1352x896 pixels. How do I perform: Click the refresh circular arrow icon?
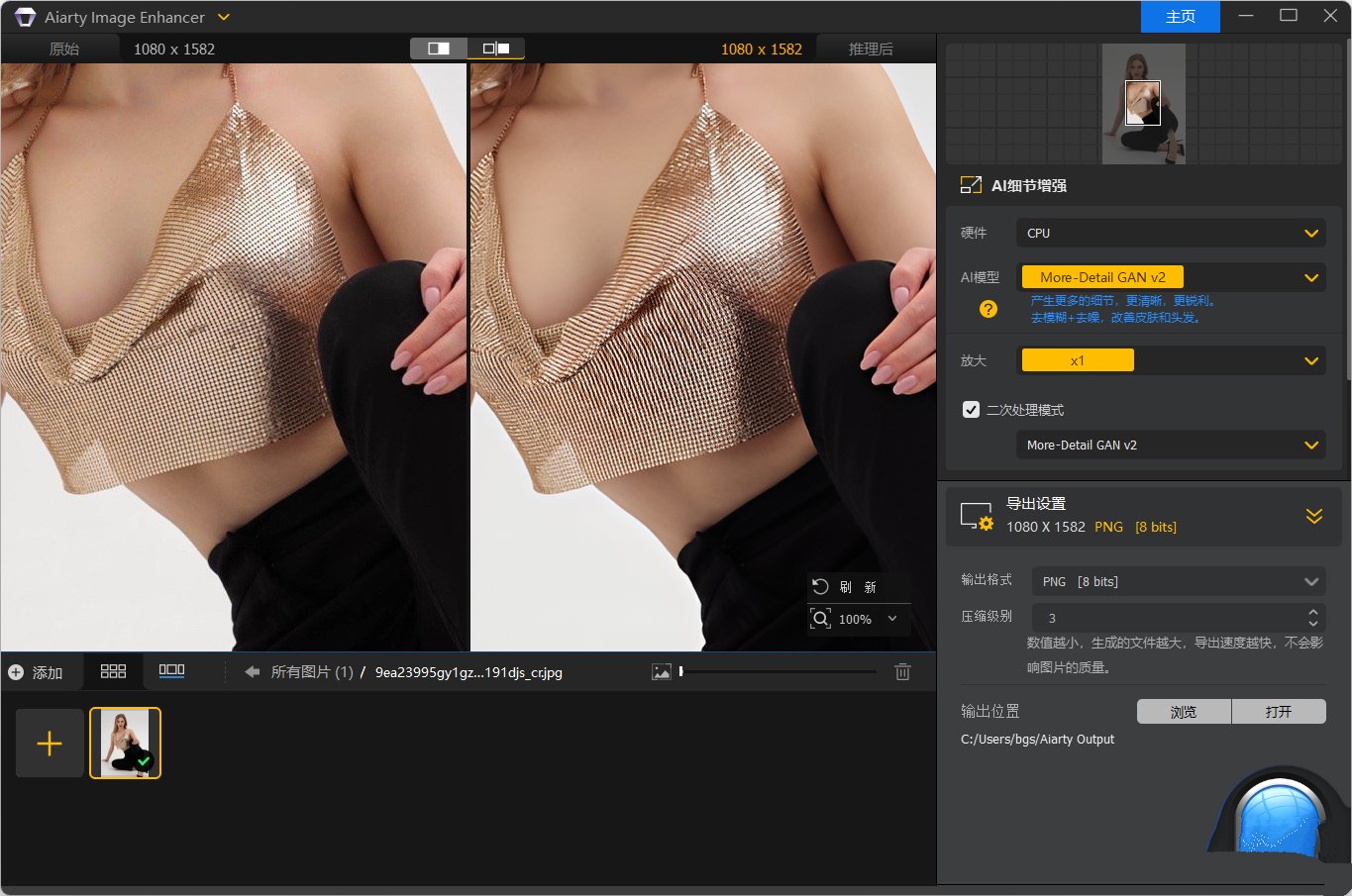820,586
